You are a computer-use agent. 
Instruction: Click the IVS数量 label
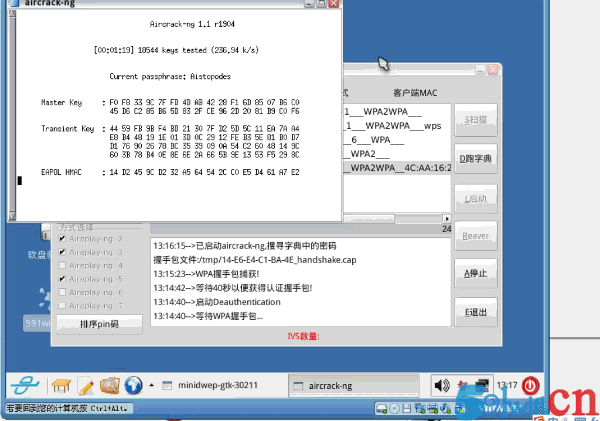tap(303, 336)
